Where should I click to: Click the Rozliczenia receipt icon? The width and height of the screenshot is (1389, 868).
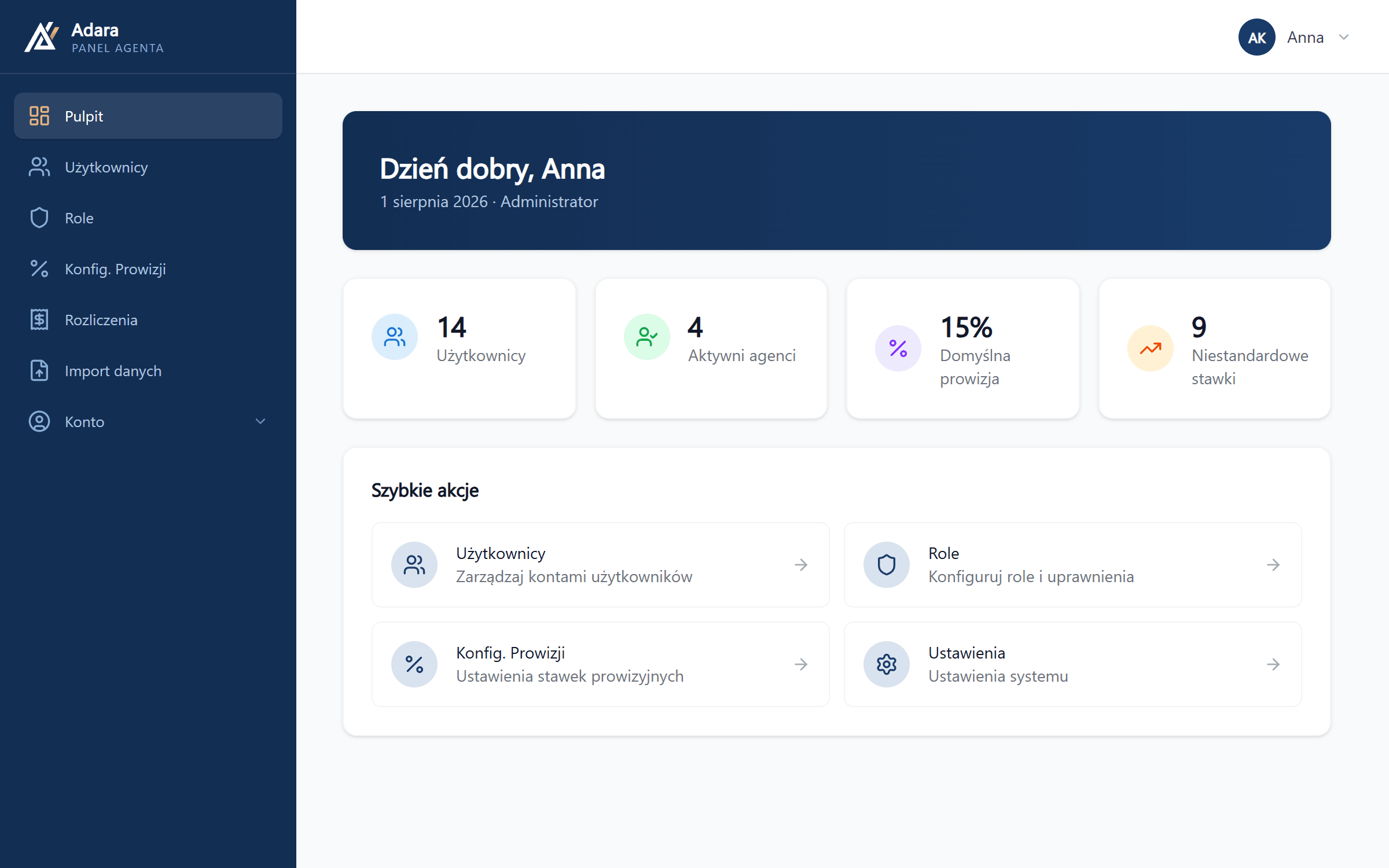coord(39,319)
